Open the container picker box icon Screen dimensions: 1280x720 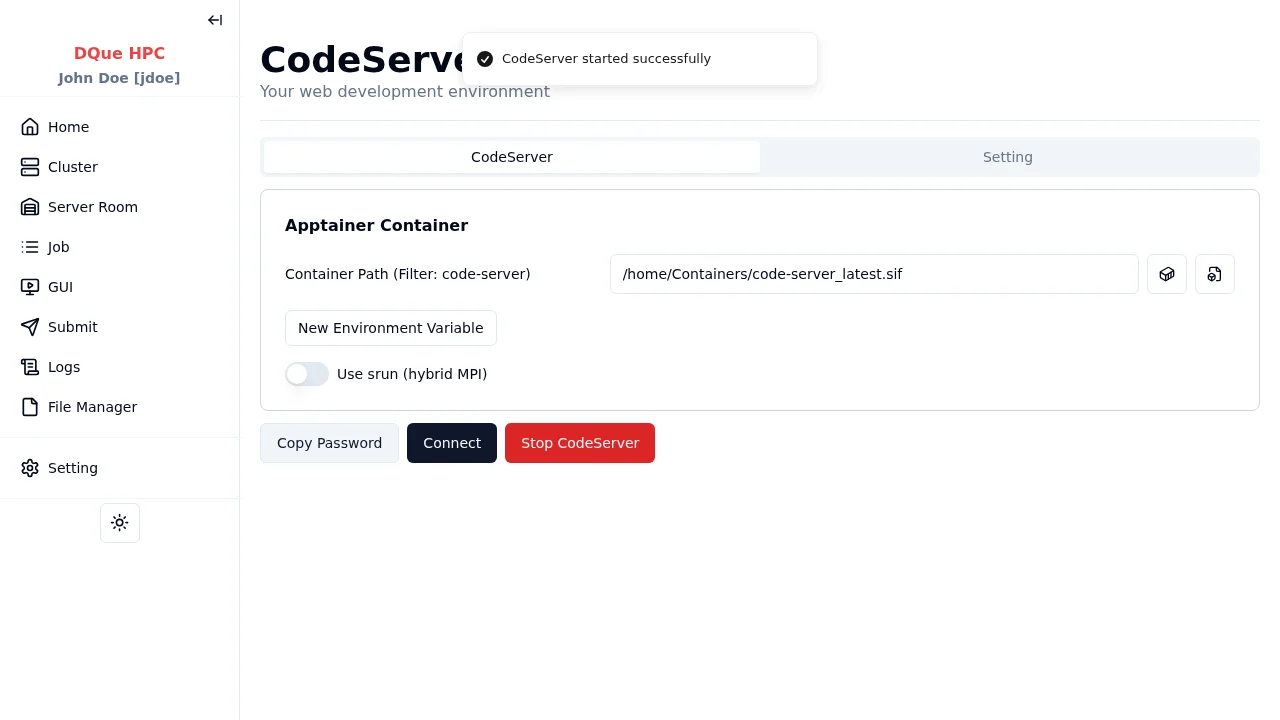tap(1166, 274)
